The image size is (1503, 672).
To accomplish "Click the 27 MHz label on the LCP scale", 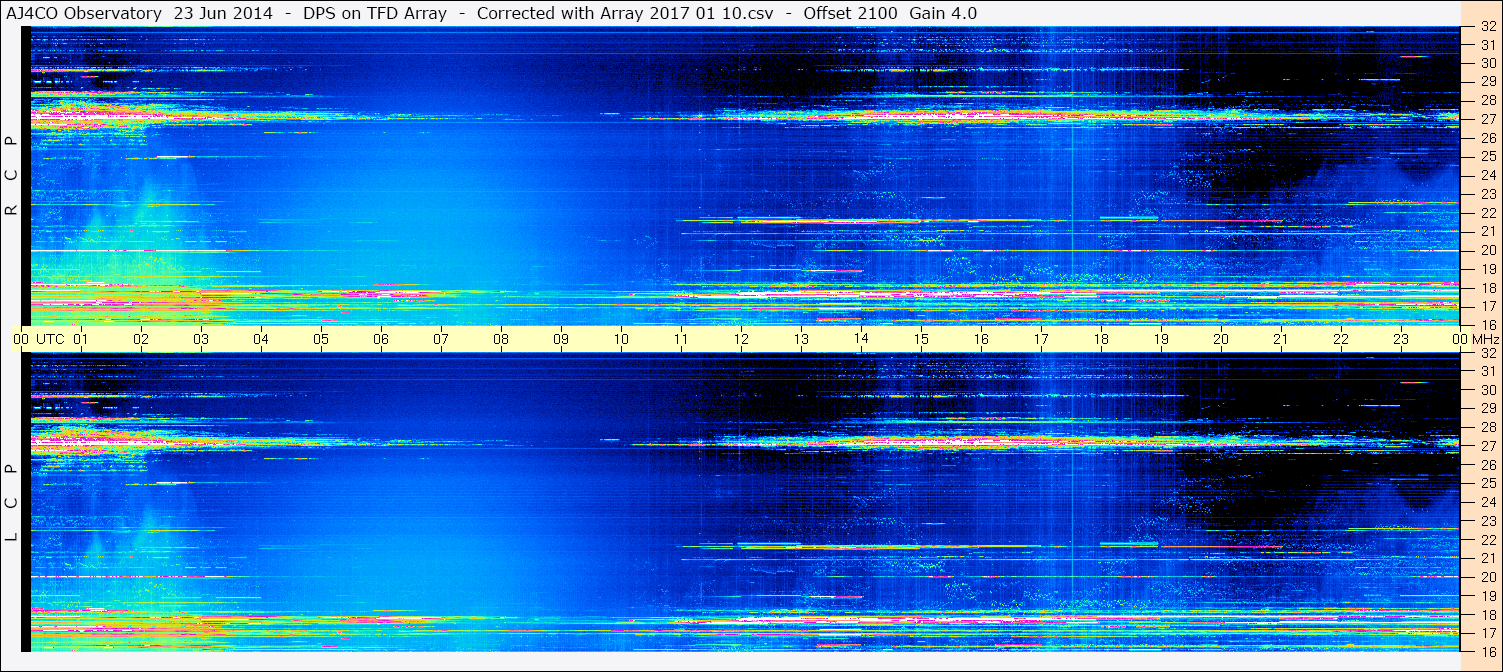I will pyautogui.click(x=1487, y=446).
